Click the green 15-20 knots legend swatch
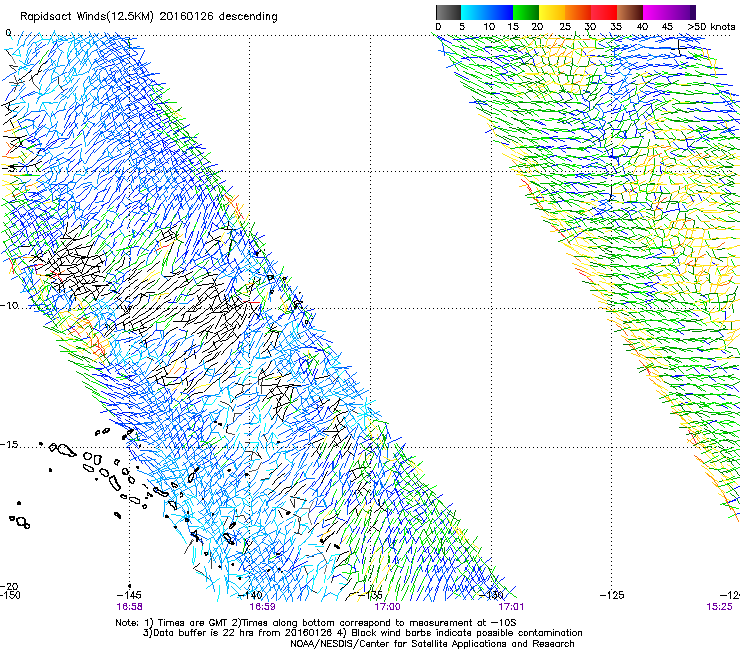 click(x=526, y=12)
